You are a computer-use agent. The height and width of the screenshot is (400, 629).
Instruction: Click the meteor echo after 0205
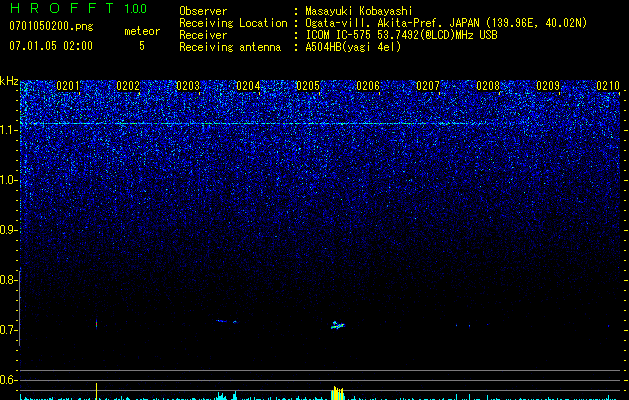click(337, 325)
